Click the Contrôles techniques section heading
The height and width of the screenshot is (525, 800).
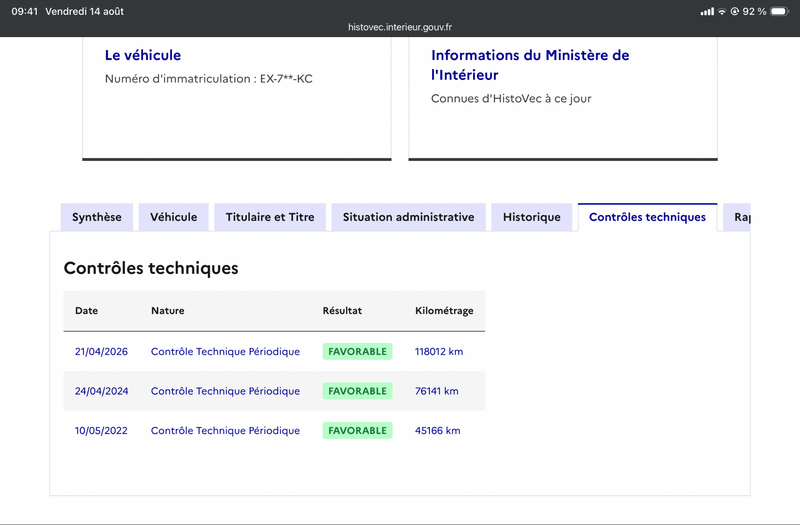(151, 268)
